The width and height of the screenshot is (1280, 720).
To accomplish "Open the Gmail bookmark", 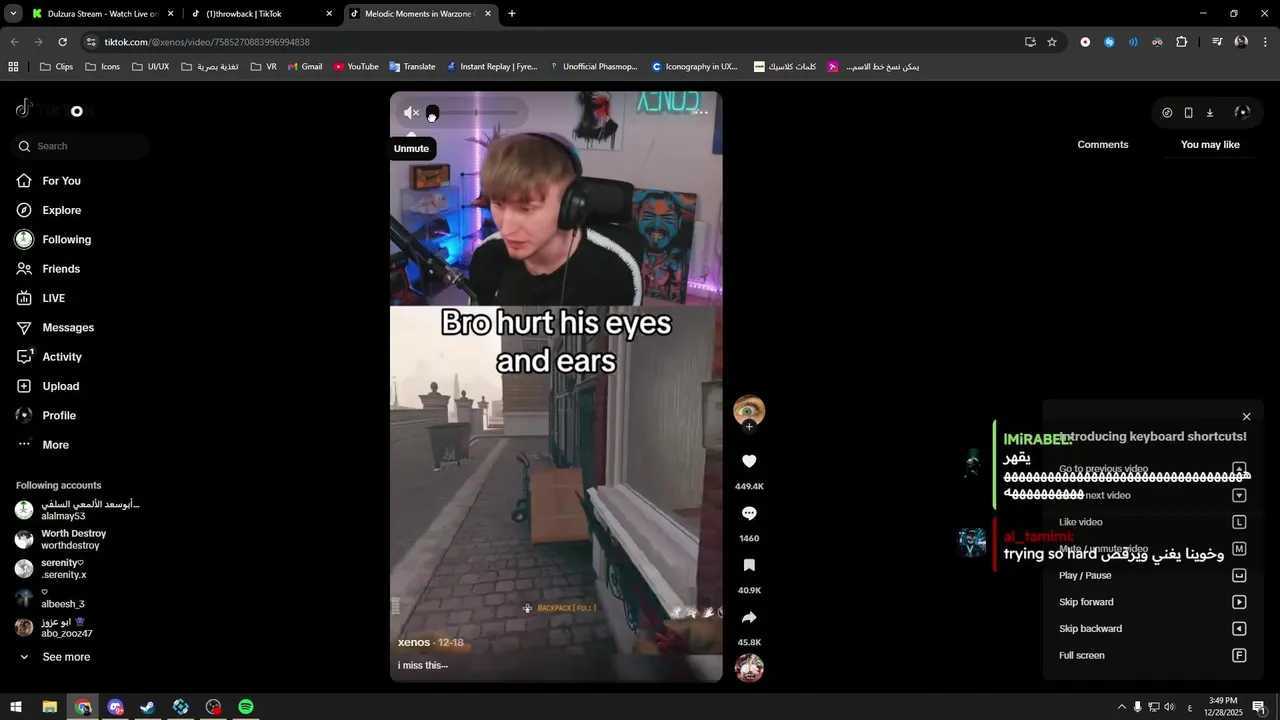I will 305,67.
